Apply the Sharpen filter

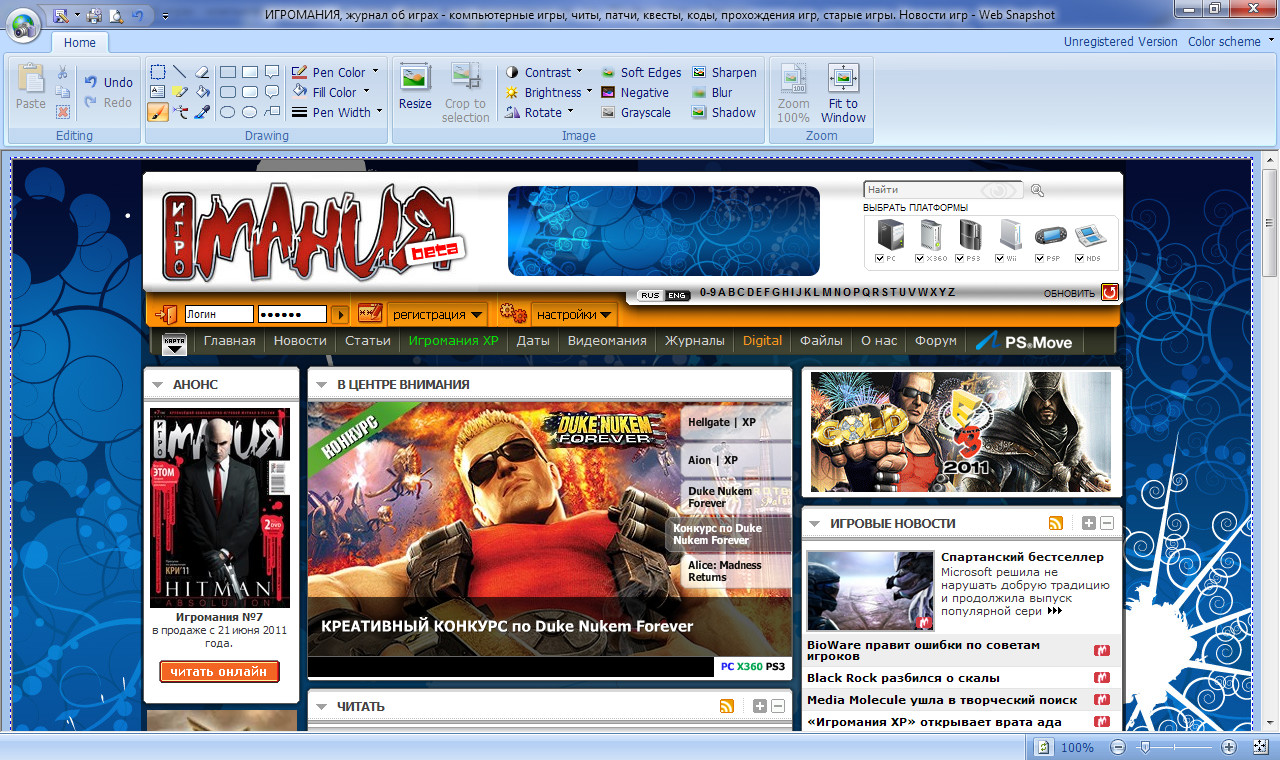724,72
